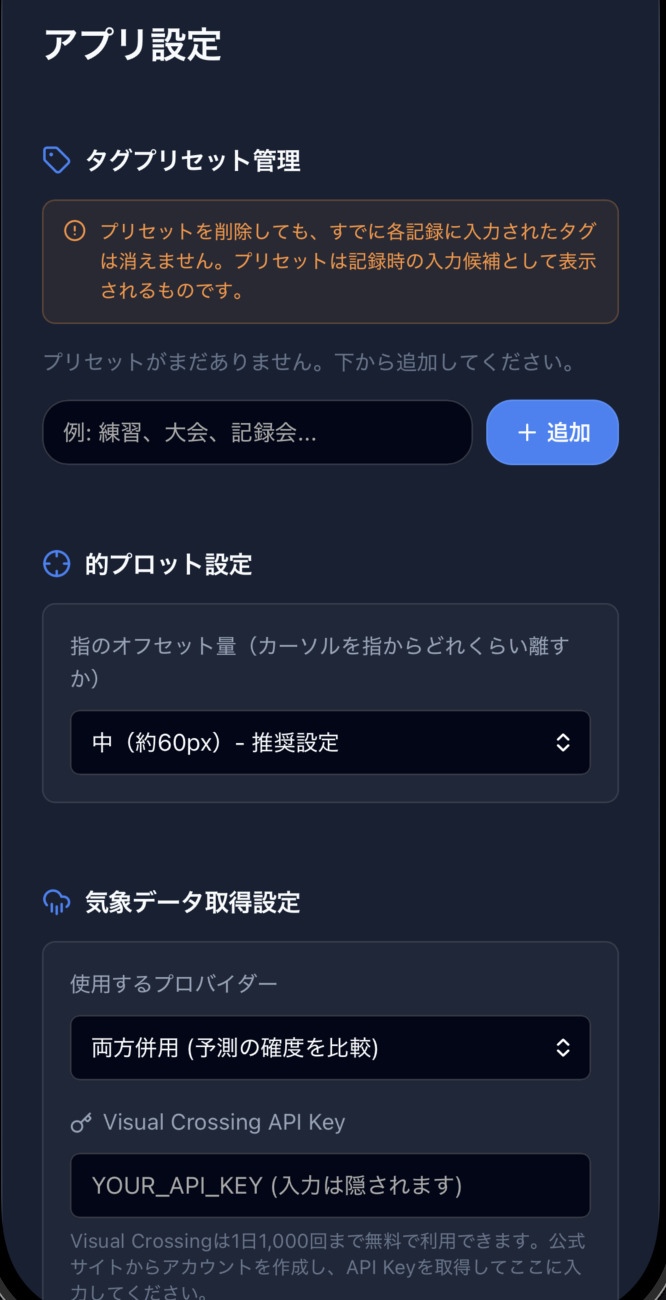Add the preset with the 追加 button
The width and height of the screenshot is (666, 1300).
(x=552, y=432)
